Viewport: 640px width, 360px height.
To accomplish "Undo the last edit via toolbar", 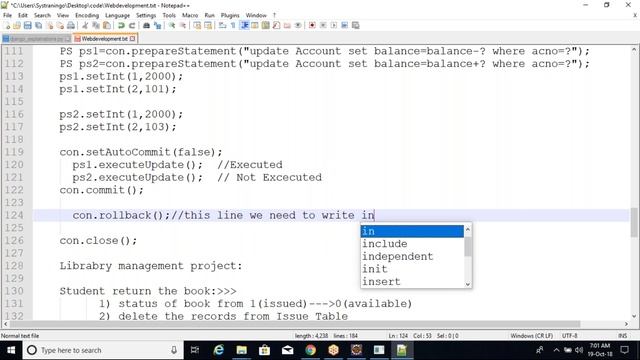I will [121, 25].
